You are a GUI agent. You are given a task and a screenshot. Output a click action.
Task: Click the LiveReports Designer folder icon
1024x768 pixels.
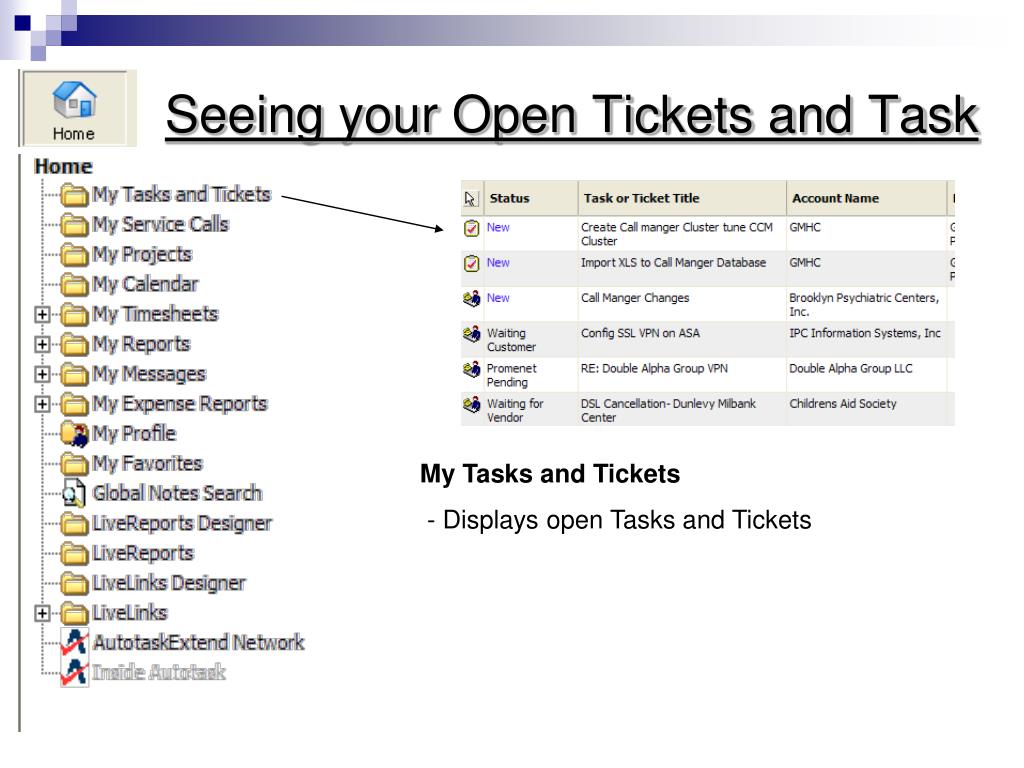74,524
